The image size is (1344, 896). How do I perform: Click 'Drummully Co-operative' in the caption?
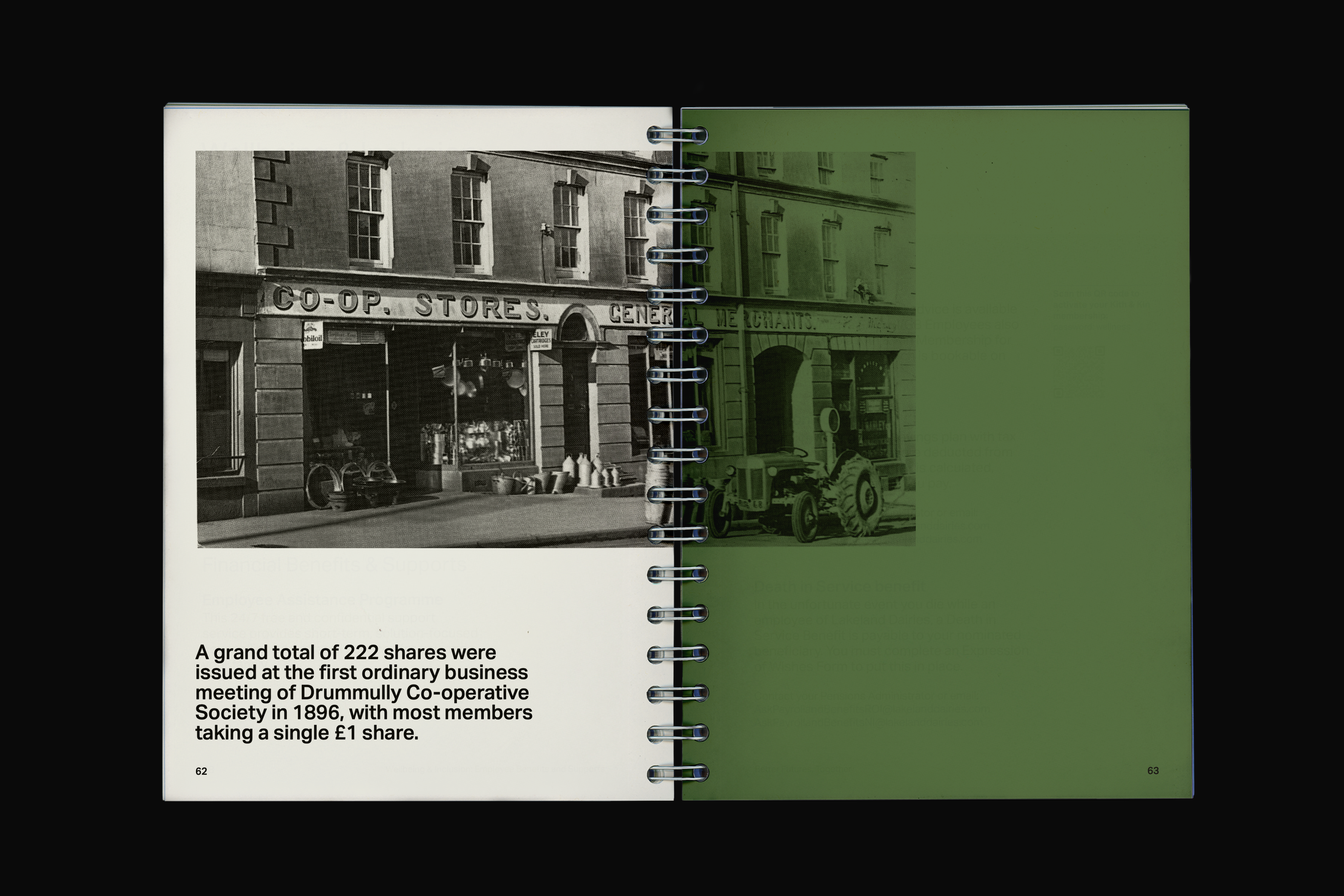[x=414, y=693]
